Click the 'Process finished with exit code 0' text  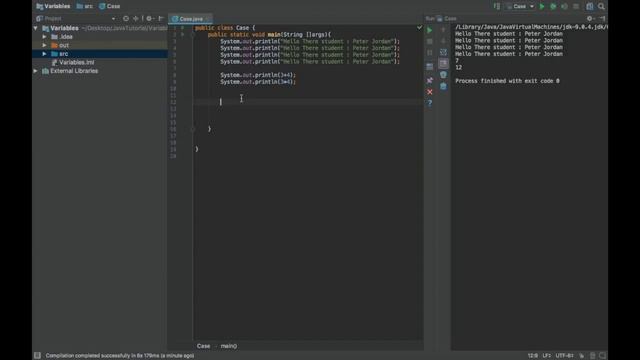(507, 81)
